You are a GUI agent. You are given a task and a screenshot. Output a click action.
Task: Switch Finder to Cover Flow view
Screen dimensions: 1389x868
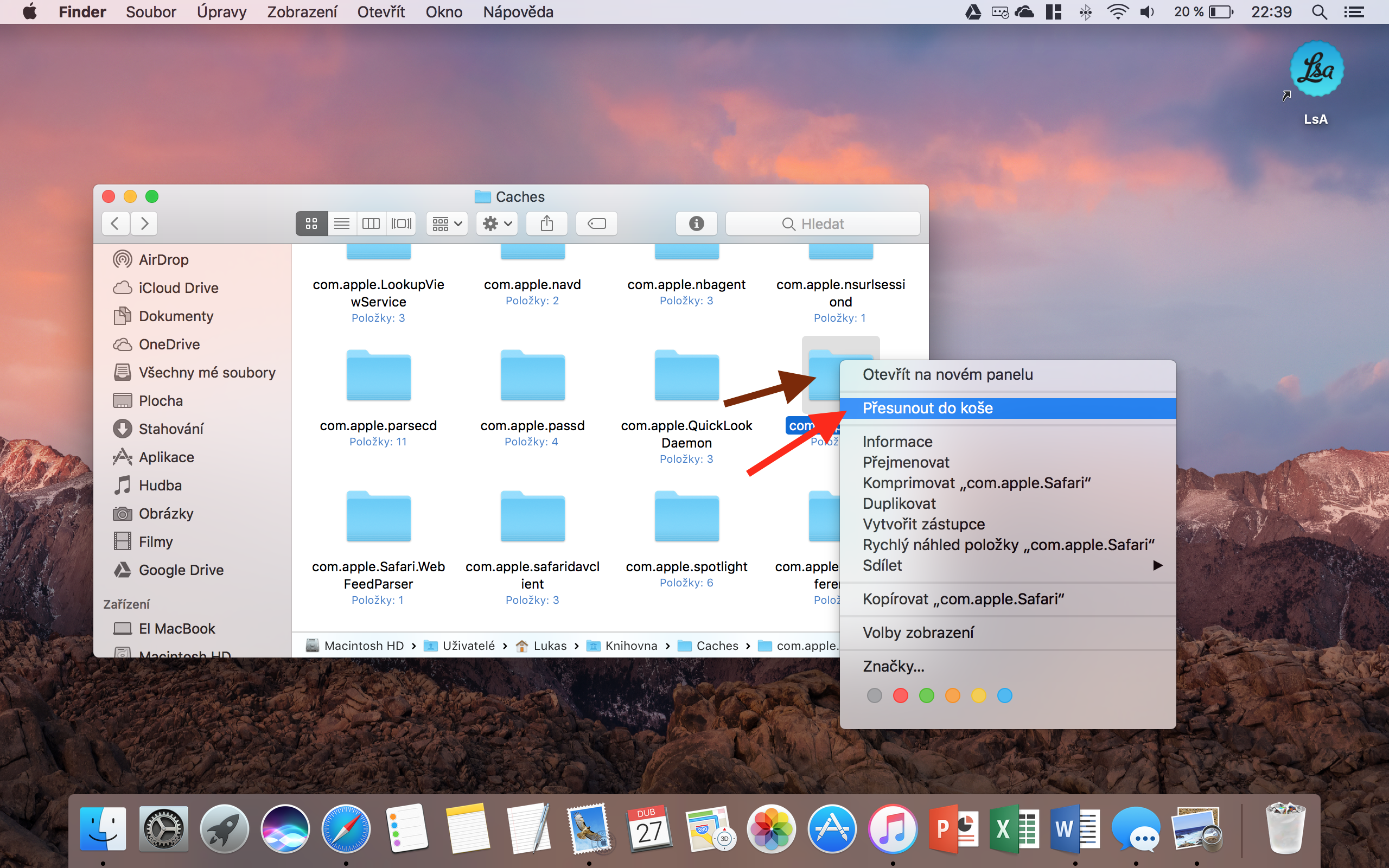pos(401,224)
